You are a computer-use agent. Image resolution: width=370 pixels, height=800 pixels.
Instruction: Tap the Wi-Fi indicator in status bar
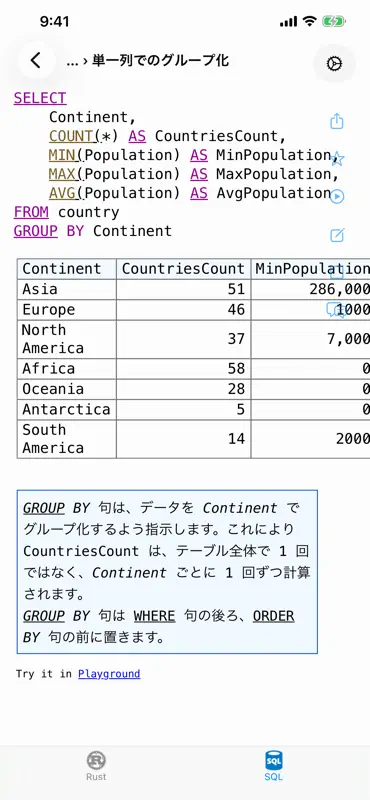click(309, 21)
